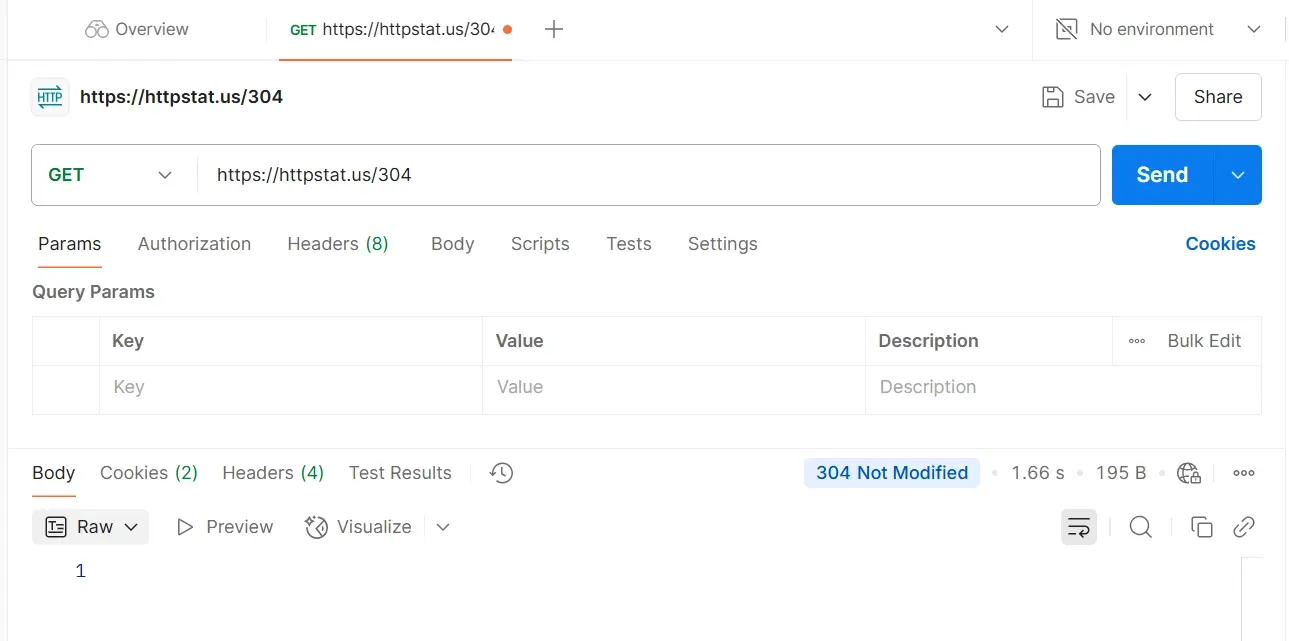This screenshot has width=1289, height=641.
Task: Open the Tests tab
Action: [629, 244]
